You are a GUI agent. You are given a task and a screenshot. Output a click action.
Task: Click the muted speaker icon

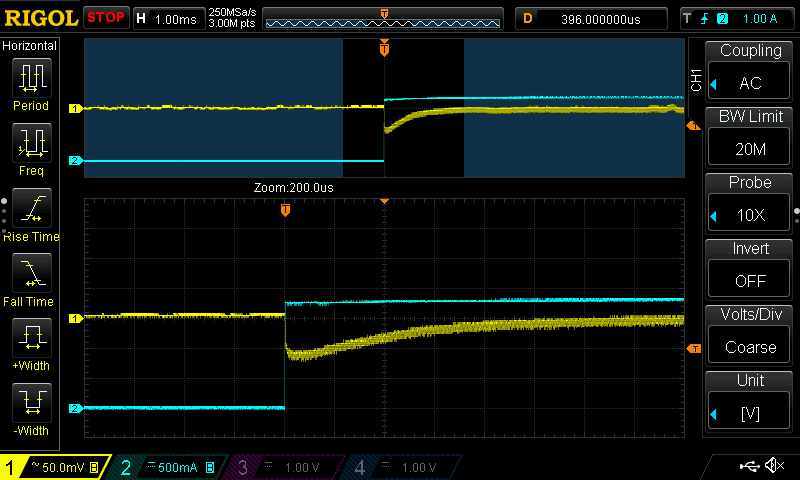tap(773, 466)
